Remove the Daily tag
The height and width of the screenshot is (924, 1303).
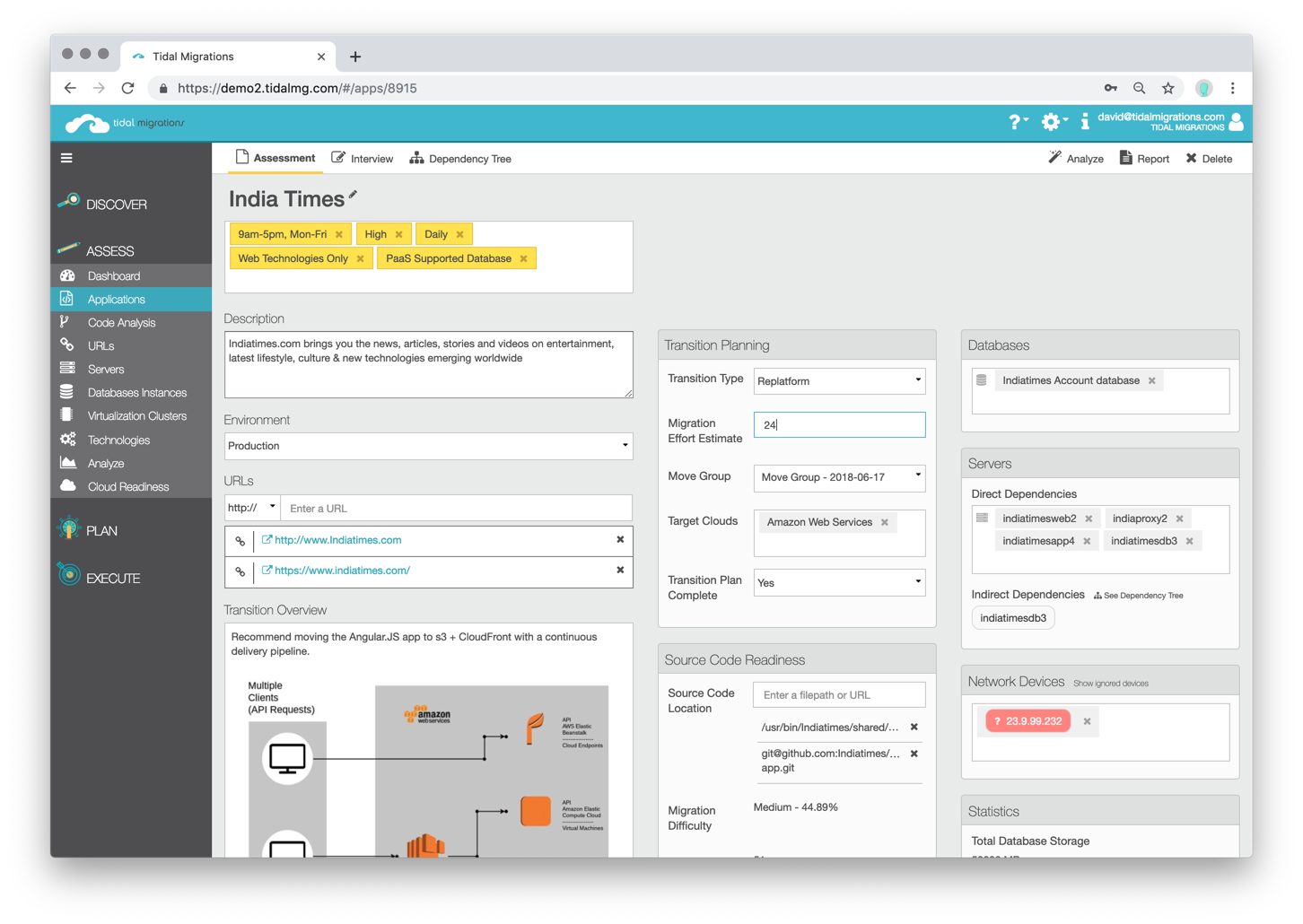[460, 235]
